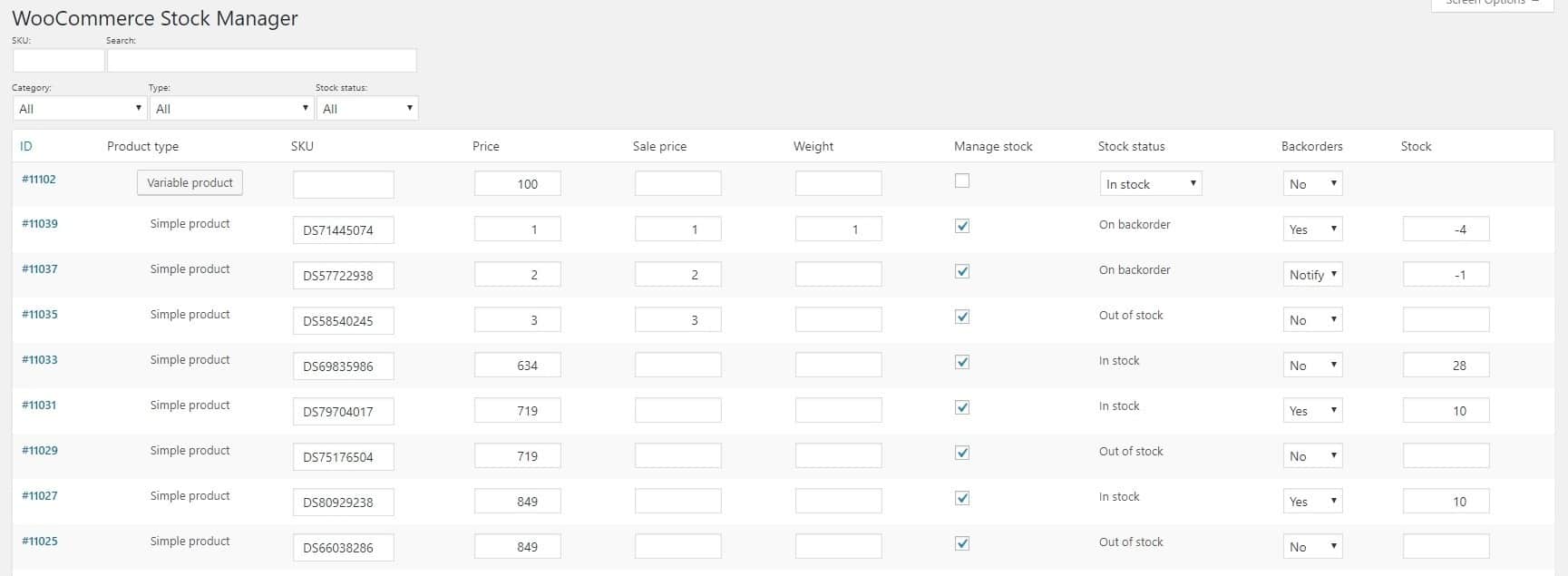This screenshot has width=1568, height=576.
Task: Sort table by ID column header
Action: tap(26, 146)
